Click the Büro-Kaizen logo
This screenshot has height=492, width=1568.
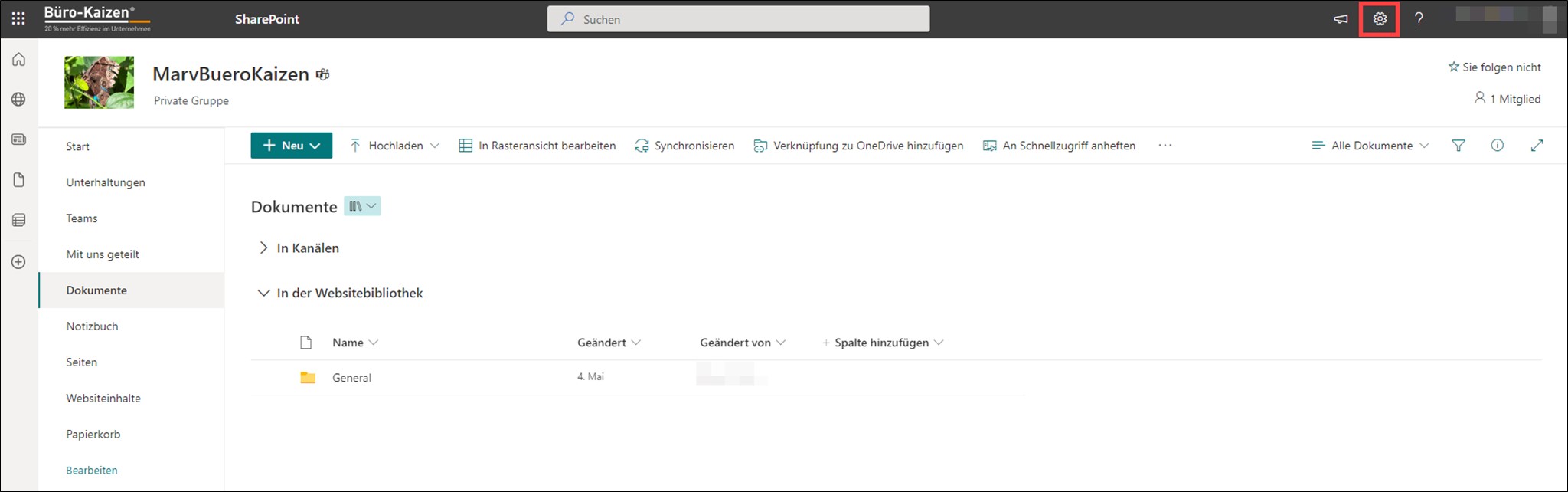pos(97,18)
